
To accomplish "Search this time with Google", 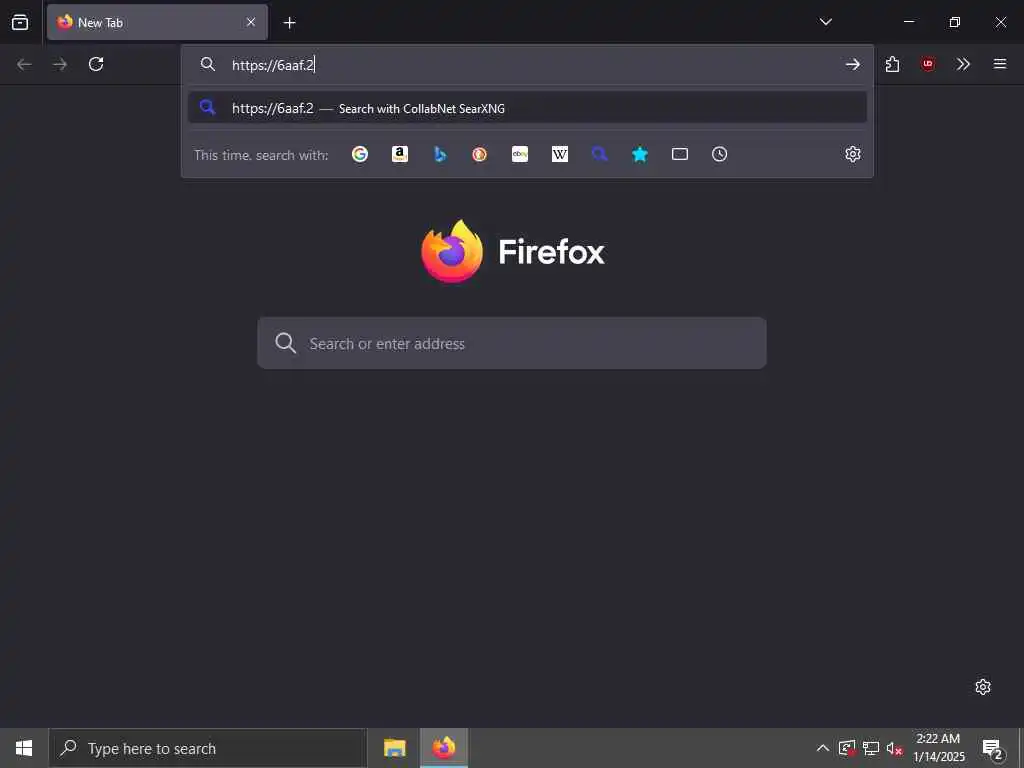I will [x=360, y=154].
